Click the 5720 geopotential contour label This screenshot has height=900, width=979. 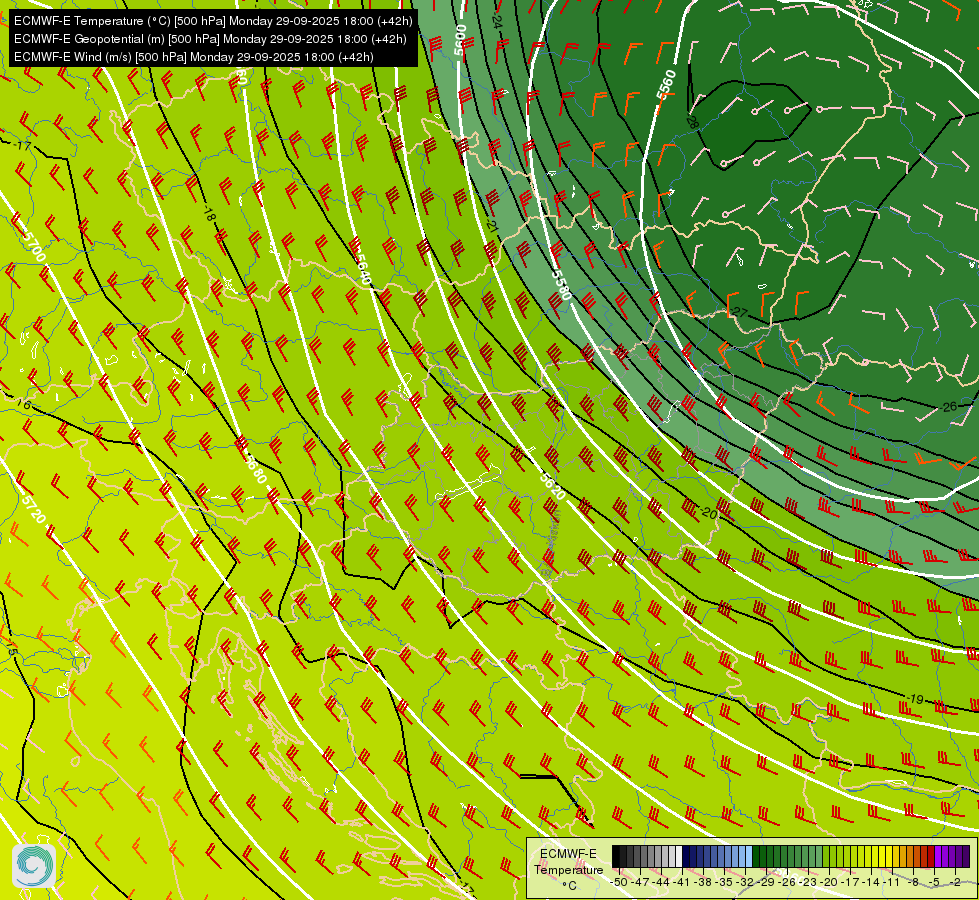(34, 509)
